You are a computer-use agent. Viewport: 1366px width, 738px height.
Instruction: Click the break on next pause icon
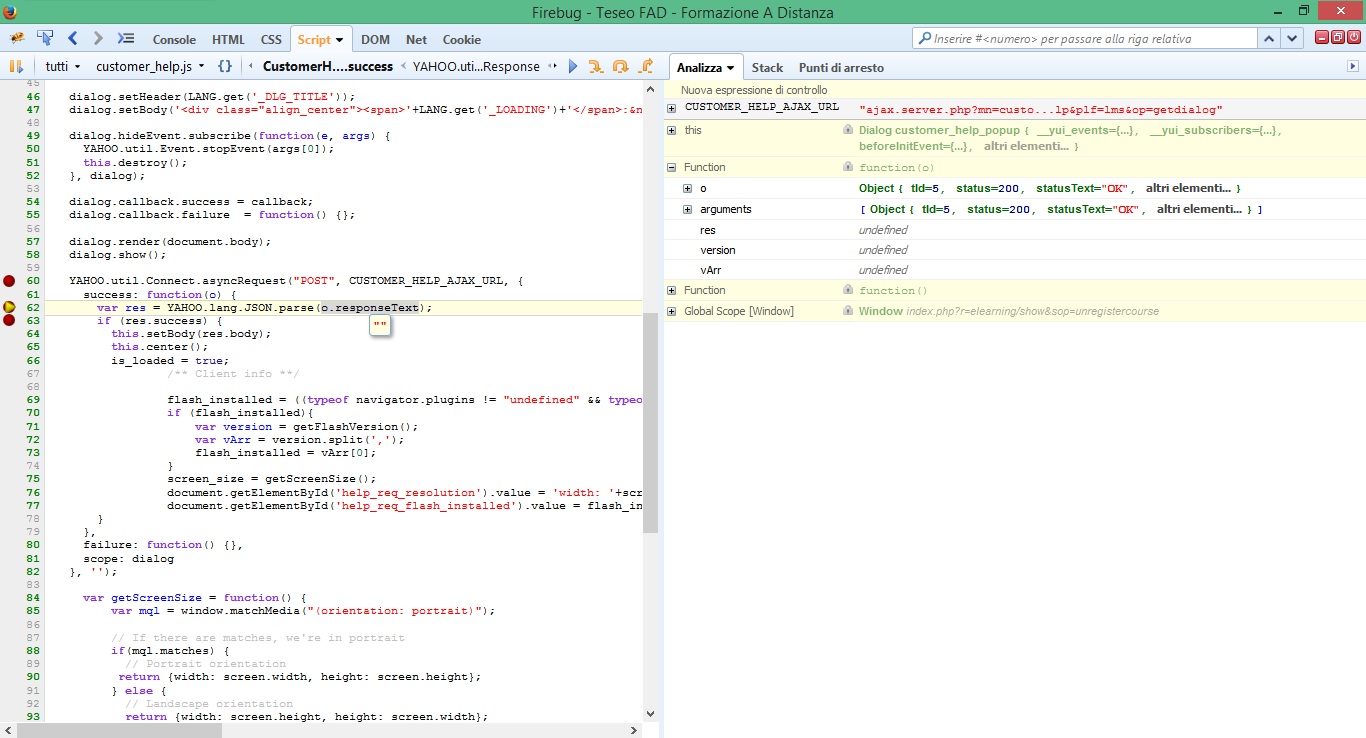tap(16, 67)
